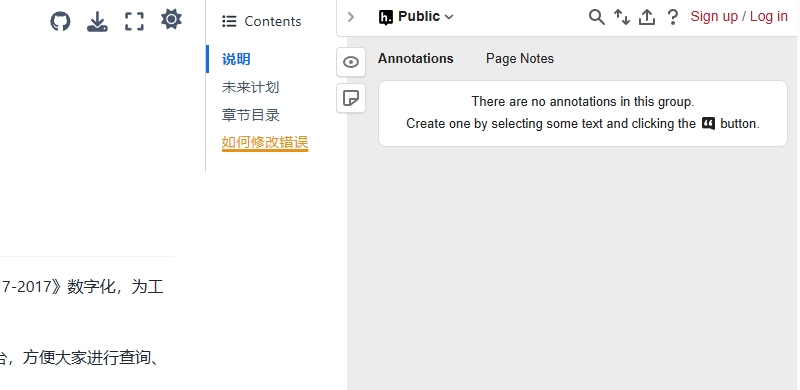The image size is (800, 390).
Task: Open the GitHub repository icon
Action: point(60,21)
